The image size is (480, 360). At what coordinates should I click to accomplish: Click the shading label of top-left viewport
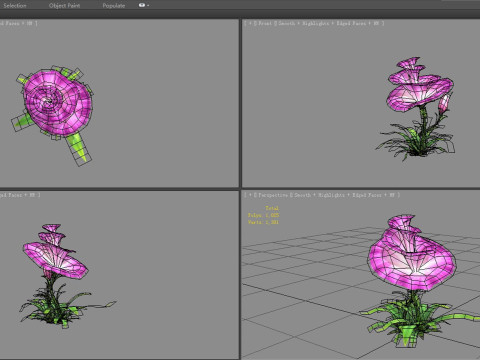tap(18, 23)
